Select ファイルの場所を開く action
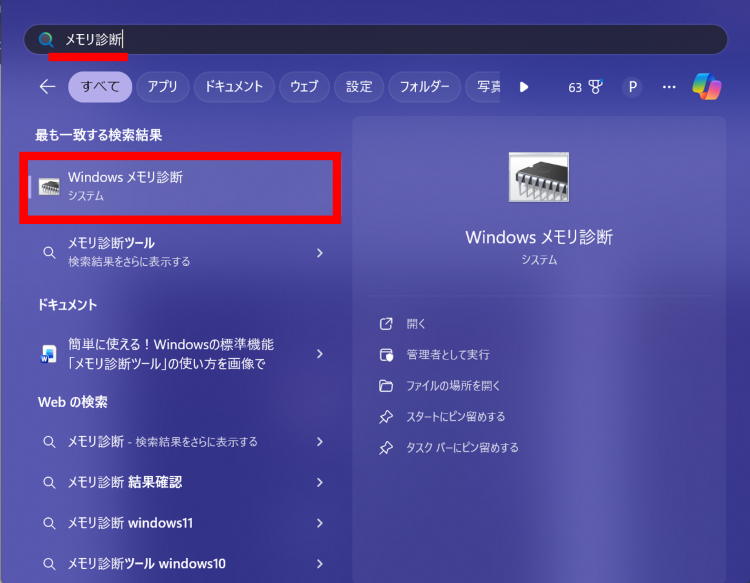The width and height of the screenshot is (750, 583). (x=453, y=385)
